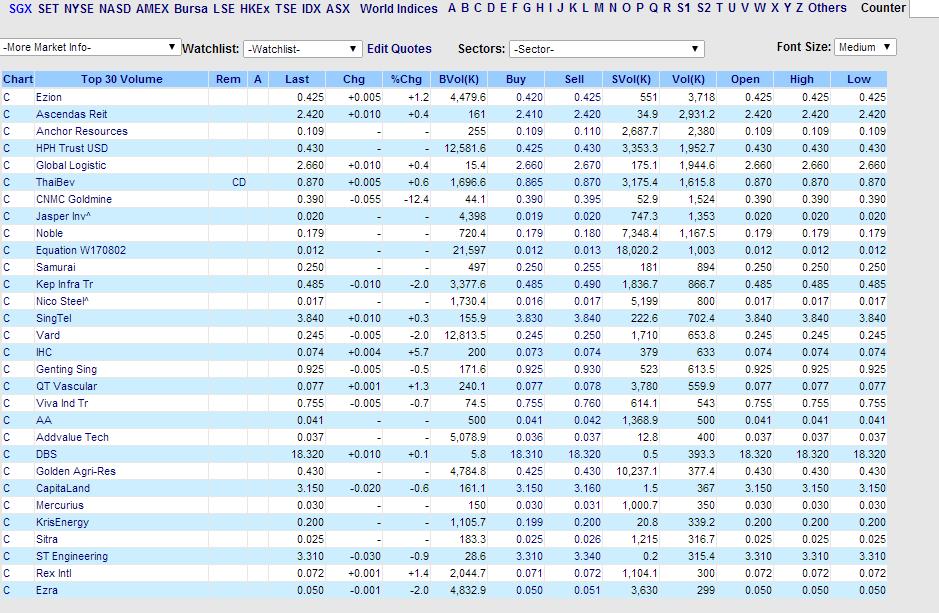939x613 pixels.
Task: Open HKEx exchange listings
Action: coord(255,8)
